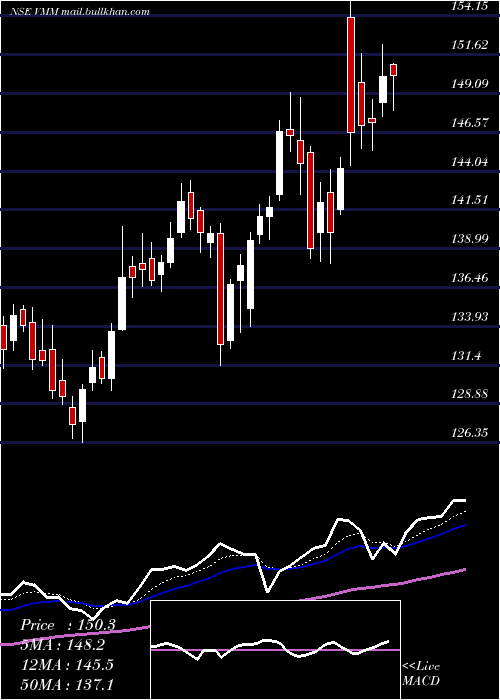Click the 50MA : 137.1 readout
The width and height of the screenshot is (500, 700).
tap(67, 684)
